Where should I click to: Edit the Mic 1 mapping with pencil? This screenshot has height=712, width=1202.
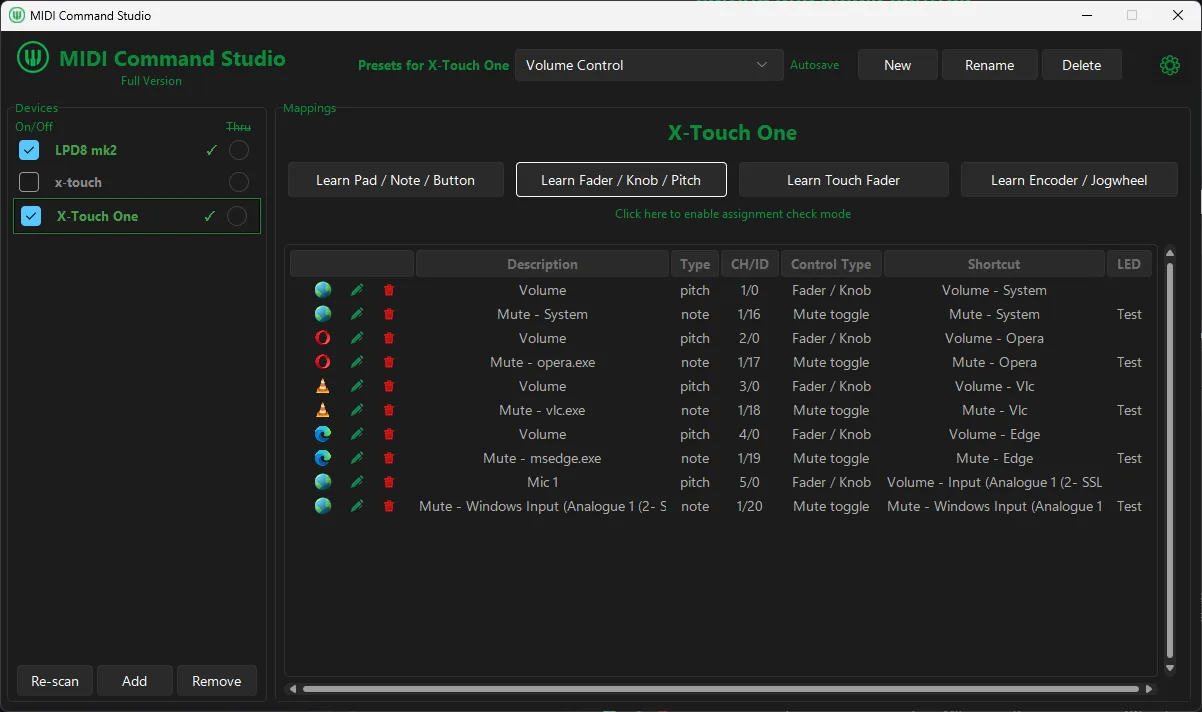point(357,482)
